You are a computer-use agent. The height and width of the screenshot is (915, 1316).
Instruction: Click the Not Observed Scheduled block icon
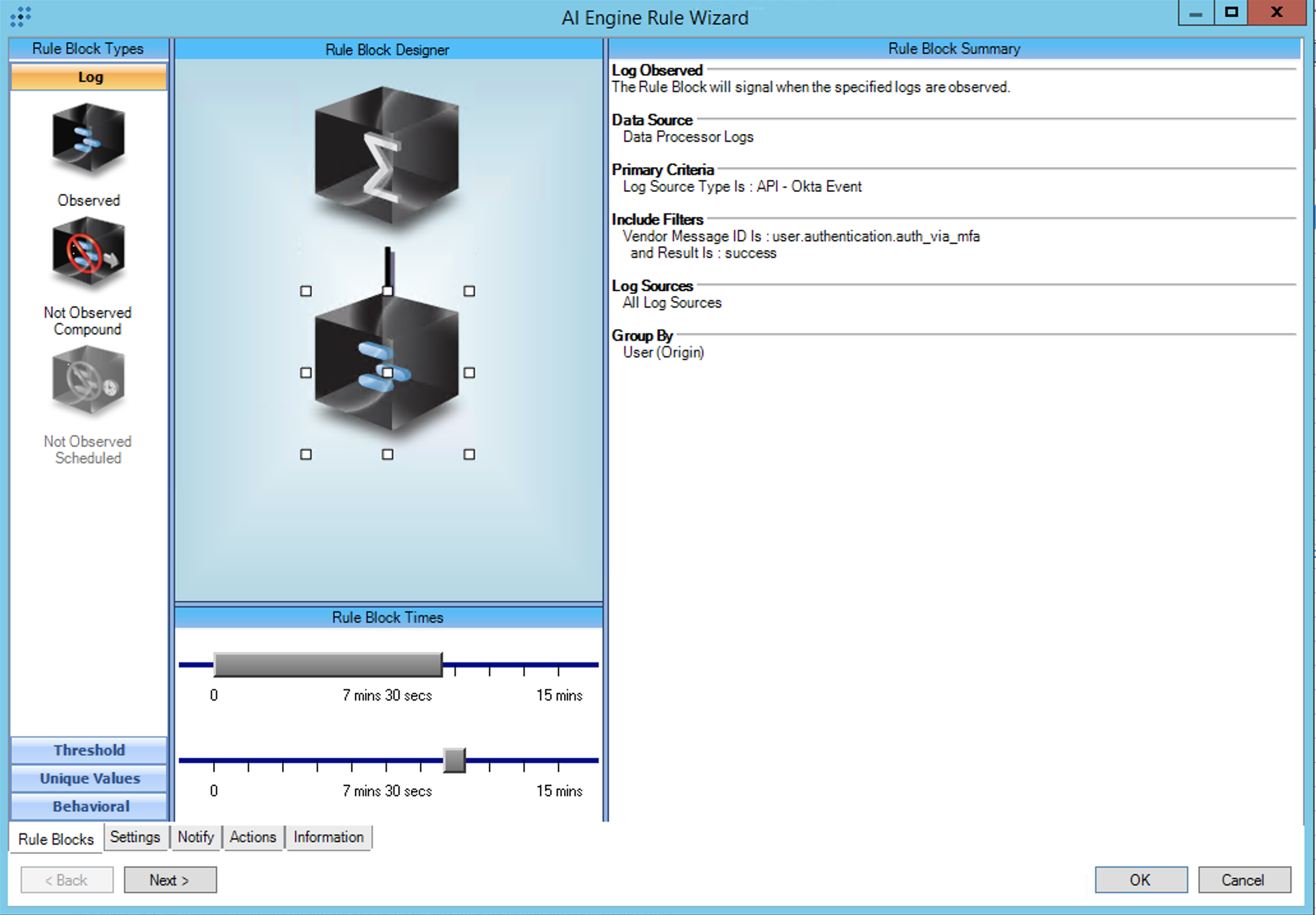click(88, 380)
